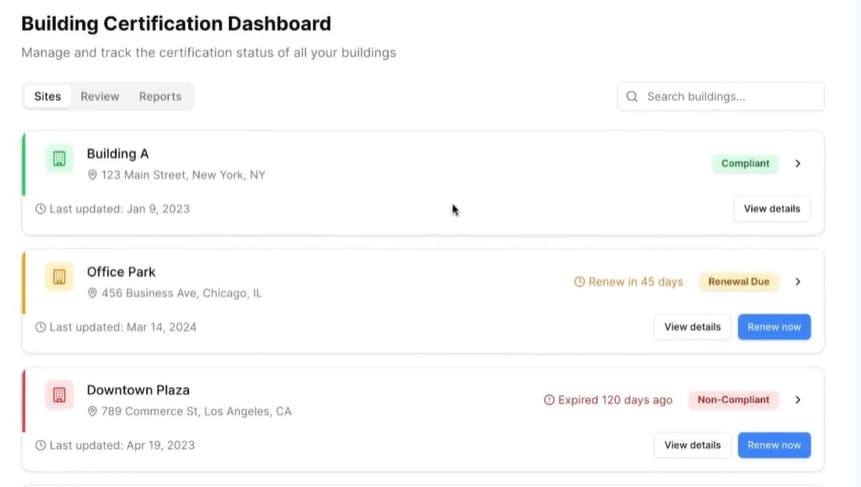Click the clock icon next to Renew in 45 days
The image size is (861, 487).
point(579,282)
